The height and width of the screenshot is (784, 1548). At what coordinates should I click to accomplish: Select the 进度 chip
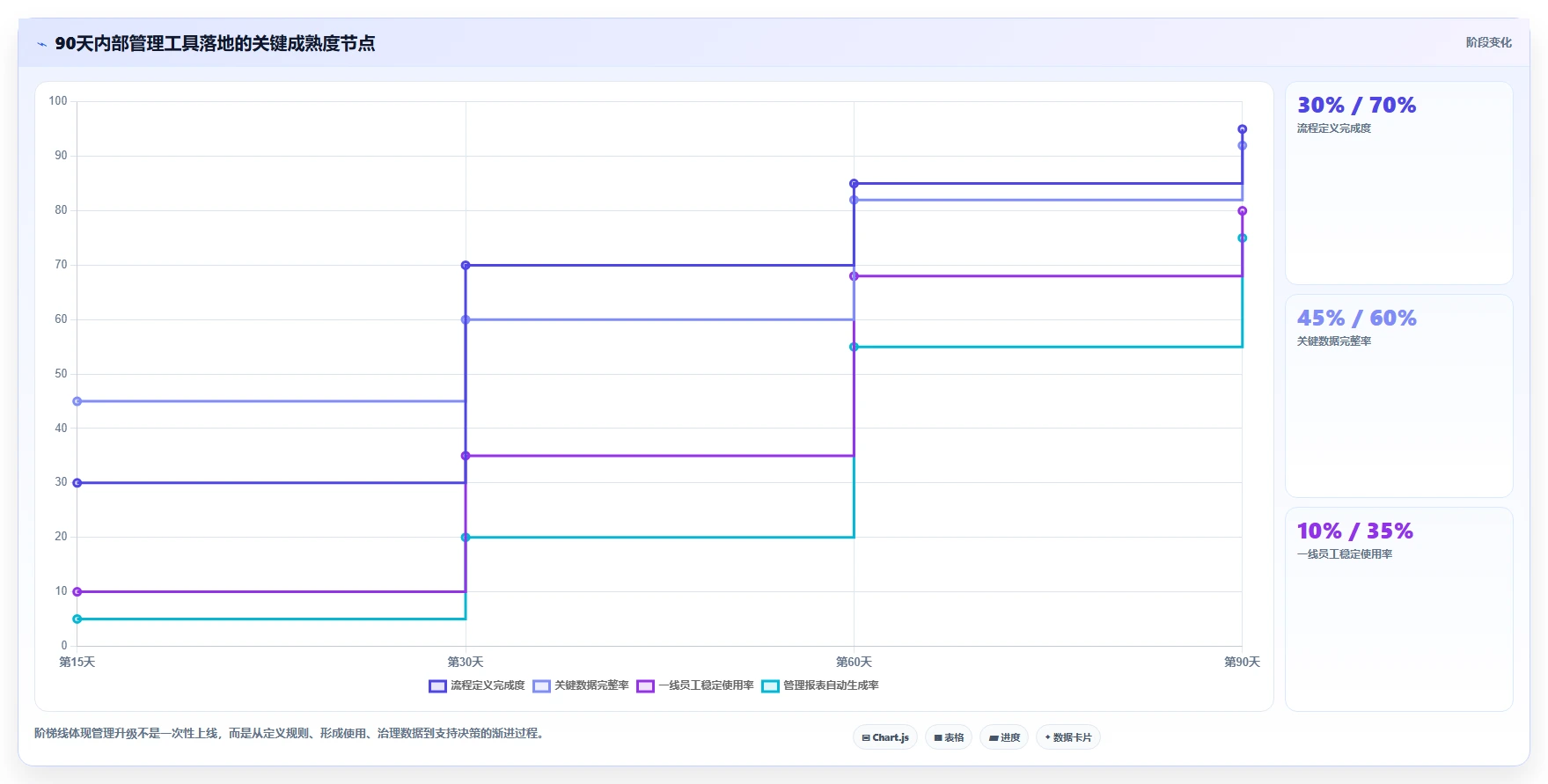pos(1004,737)
